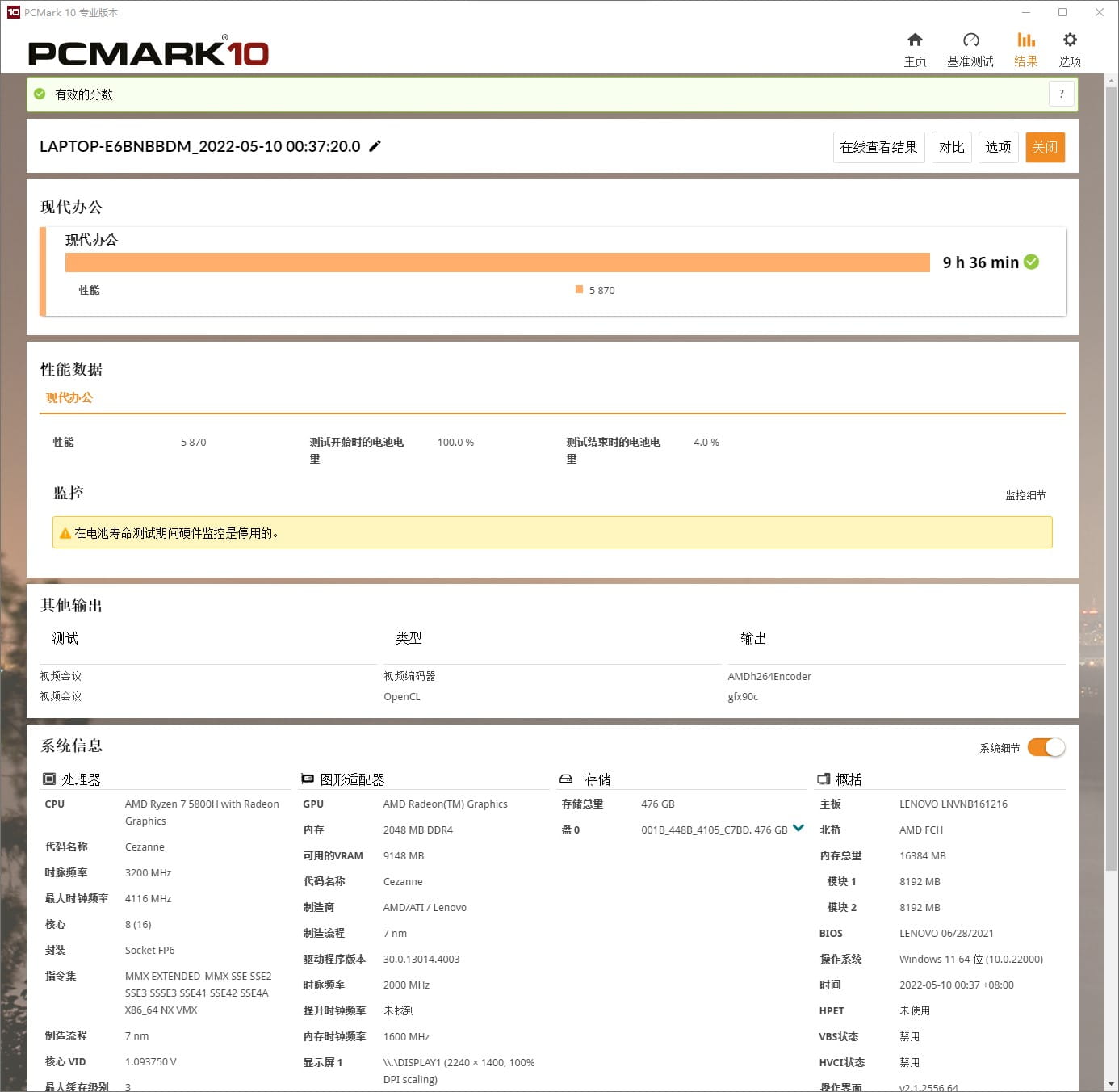Click the 001B_448B_4105_C7BD drive entry text

715,829
